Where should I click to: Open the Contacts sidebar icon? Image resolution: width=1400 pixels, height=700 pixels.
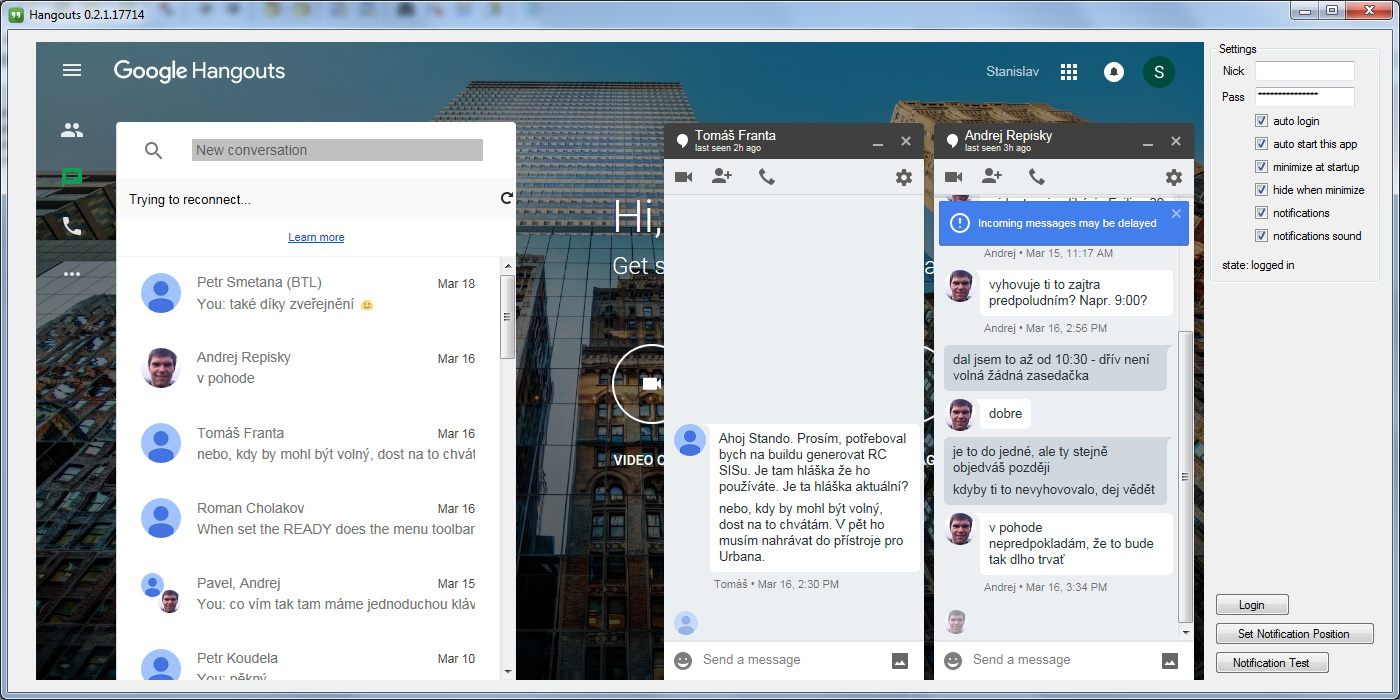[72, 130]
